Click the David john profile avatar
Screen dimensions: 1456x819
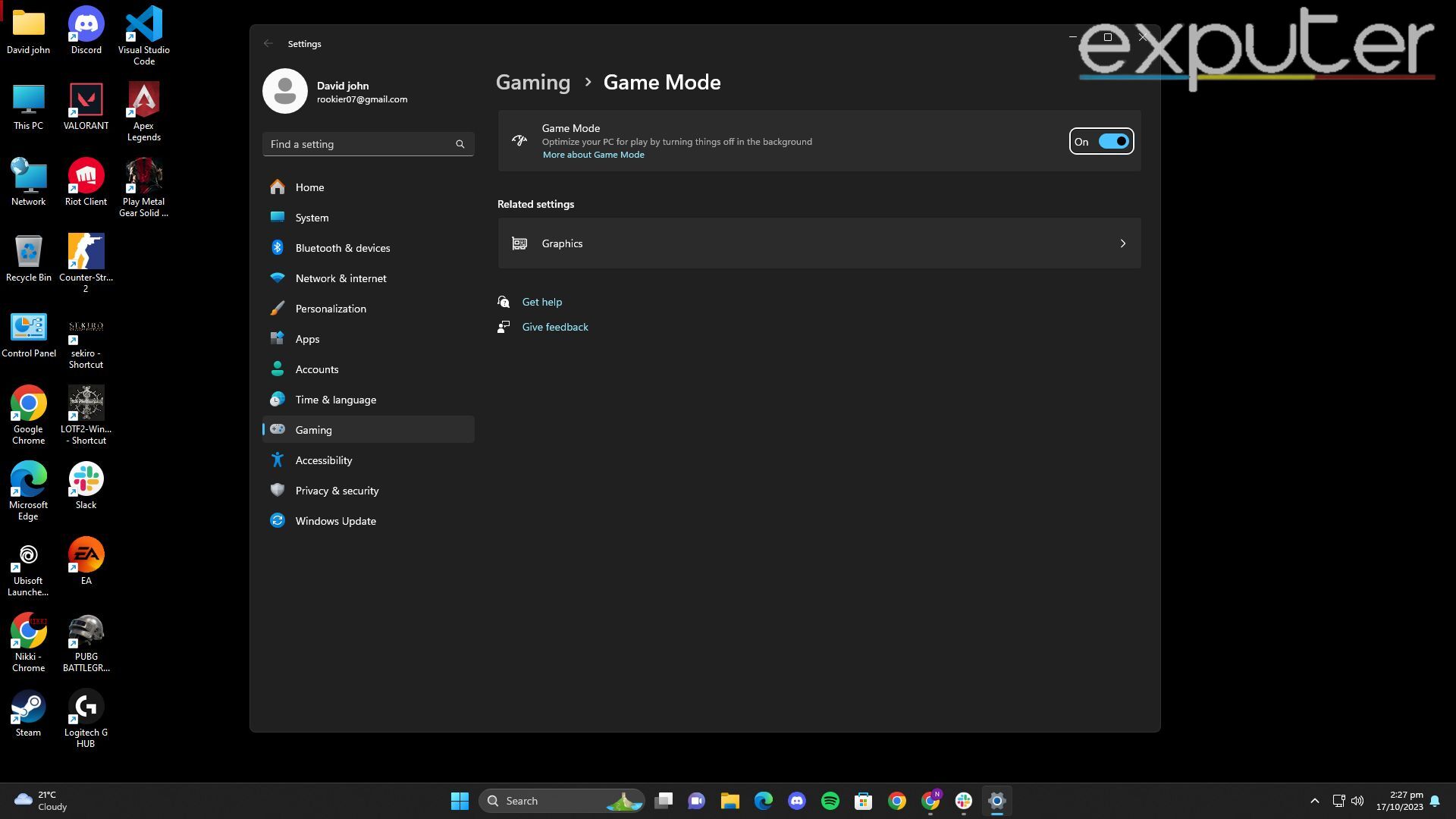pyautogui.click(x=284, y=91)
